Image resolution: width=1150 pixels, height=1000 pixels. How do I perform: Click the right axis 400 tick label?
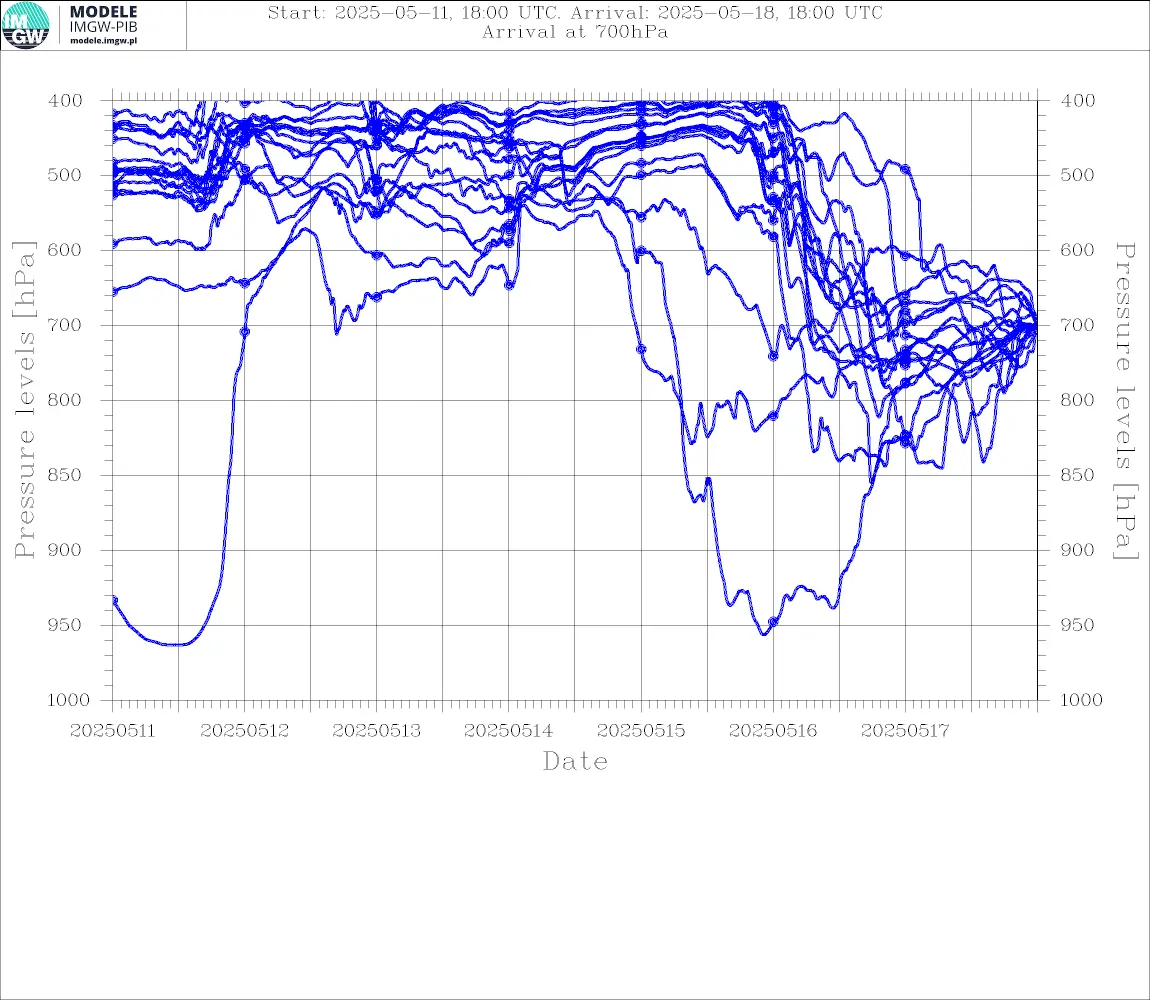tap(1077, 101)
